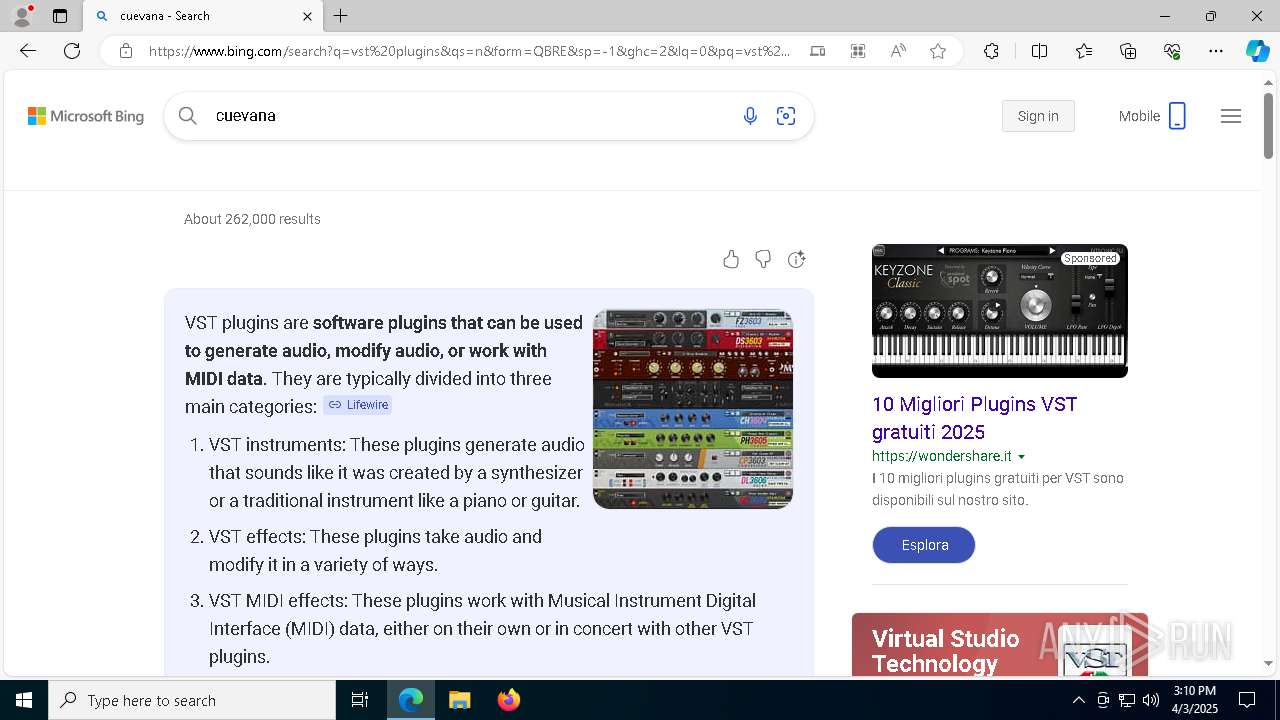Open the Bing hamburger menu
1280x720 pixels.
pos(1231,116)
